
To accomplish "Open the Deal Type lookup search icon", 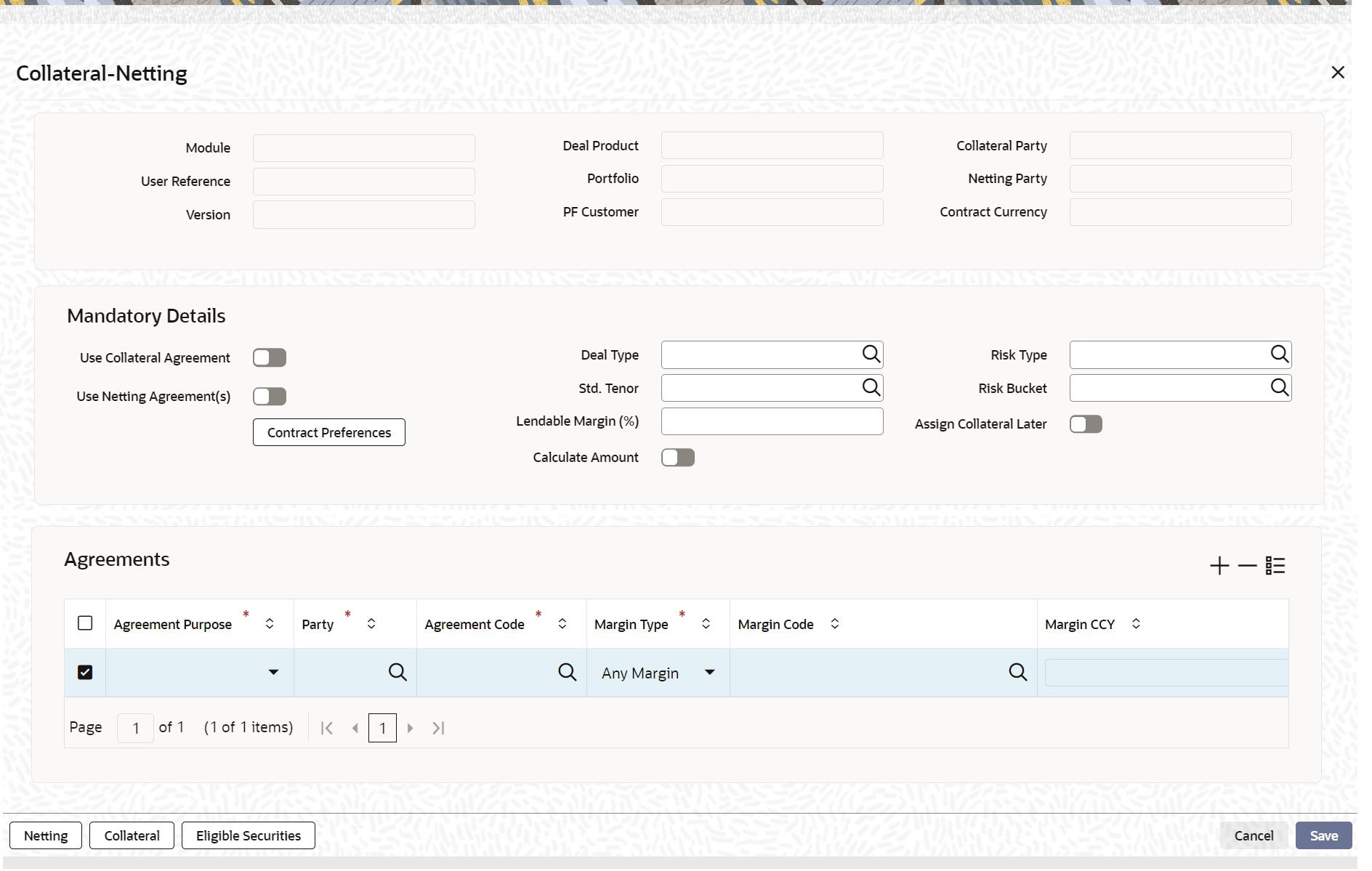I will tap(871, 355).
